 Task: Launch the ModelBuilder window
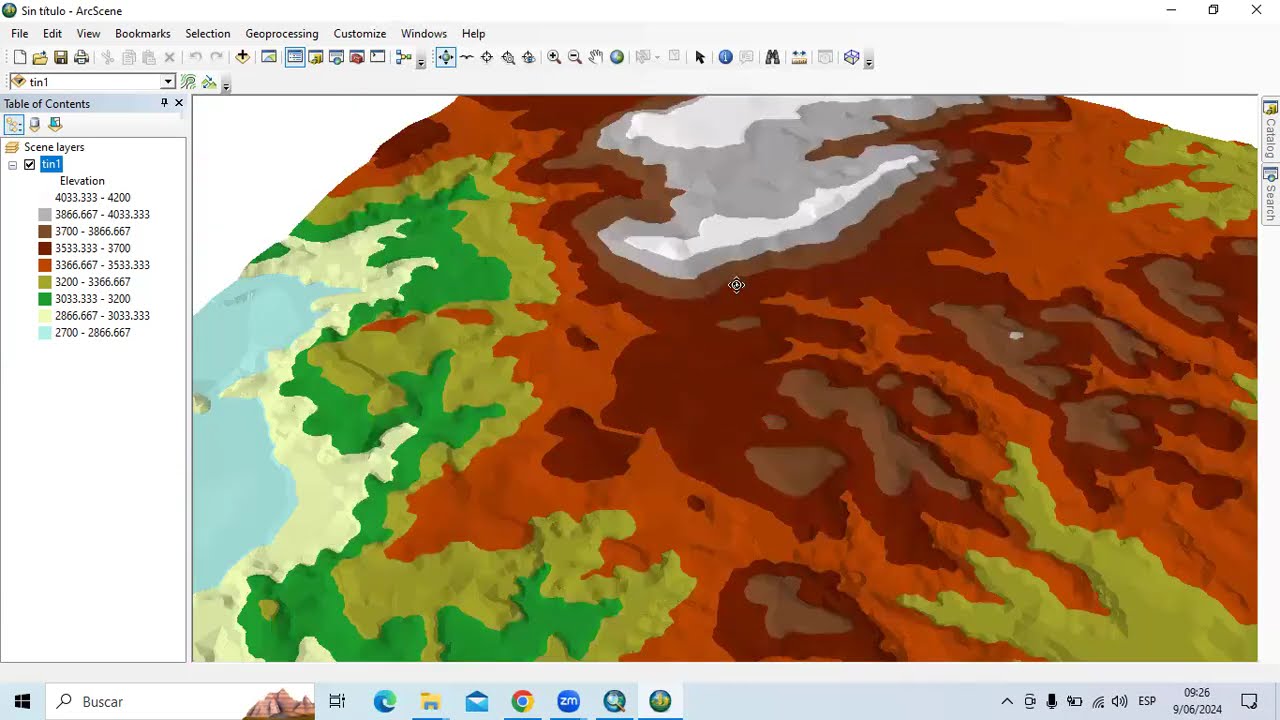click(404, 57)
